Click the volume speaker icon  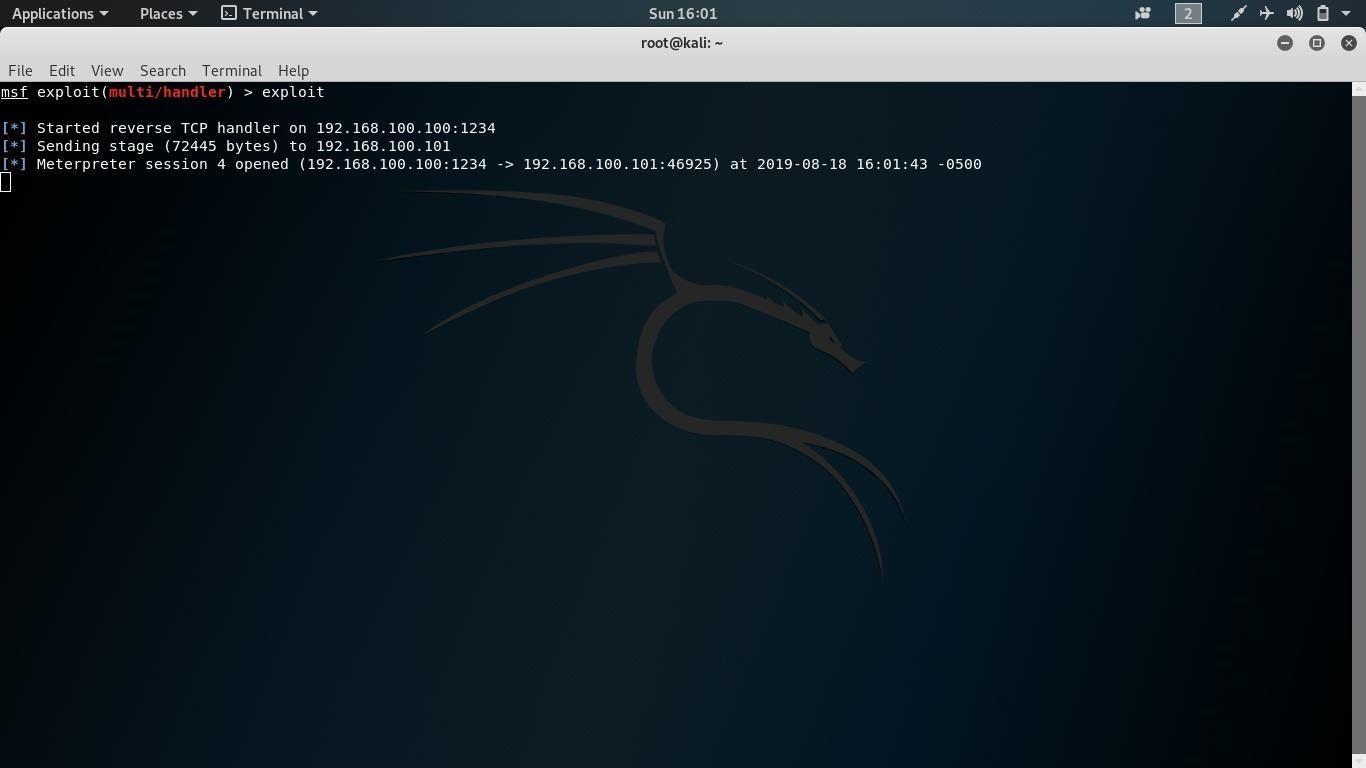[x=1294, y=13]
